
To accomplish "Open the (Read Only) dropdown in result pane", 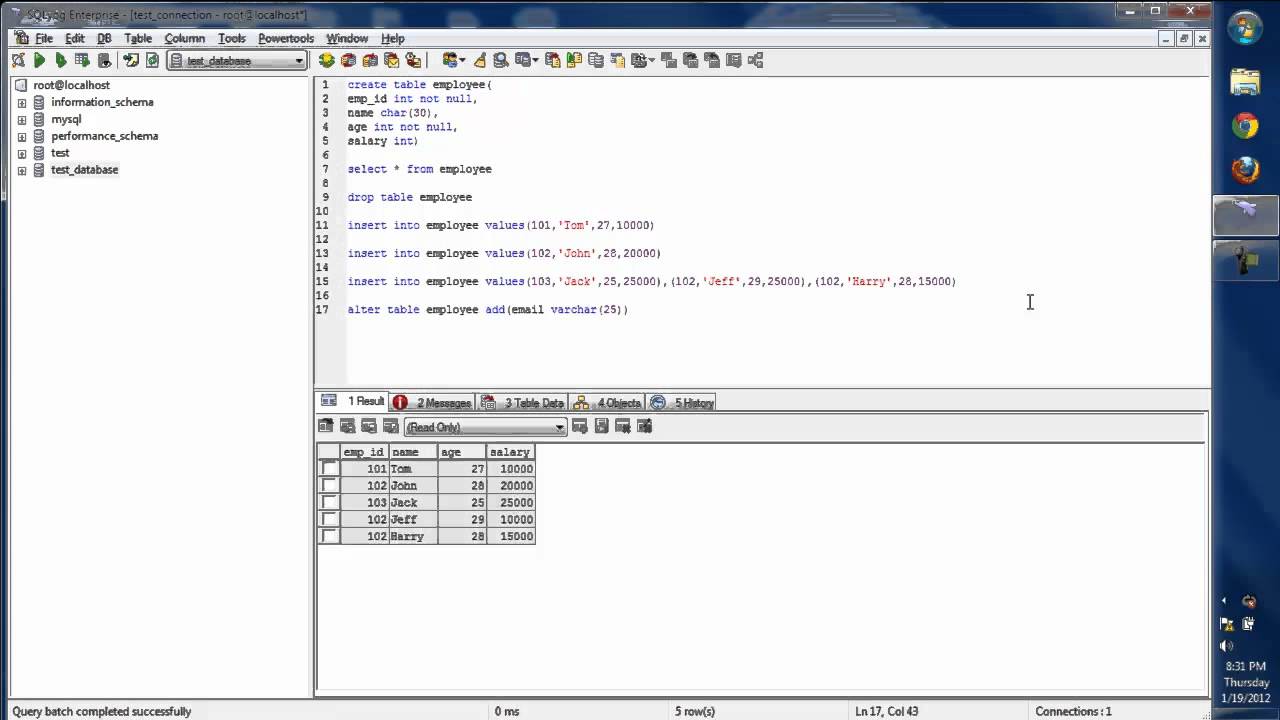I will coord(485,427).
